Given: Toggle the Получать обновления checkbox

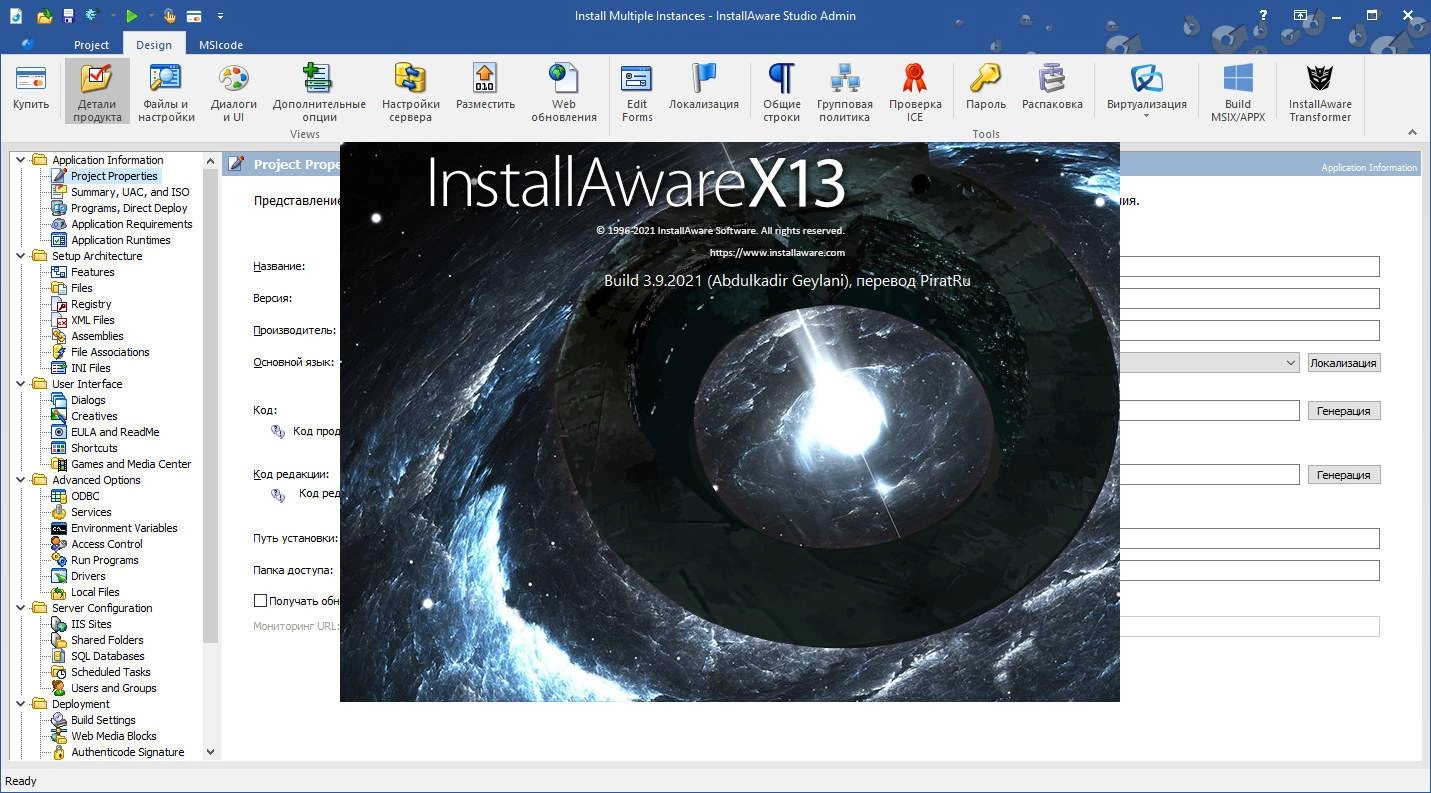Looking at the screenshot, I should tap(260, 601).
